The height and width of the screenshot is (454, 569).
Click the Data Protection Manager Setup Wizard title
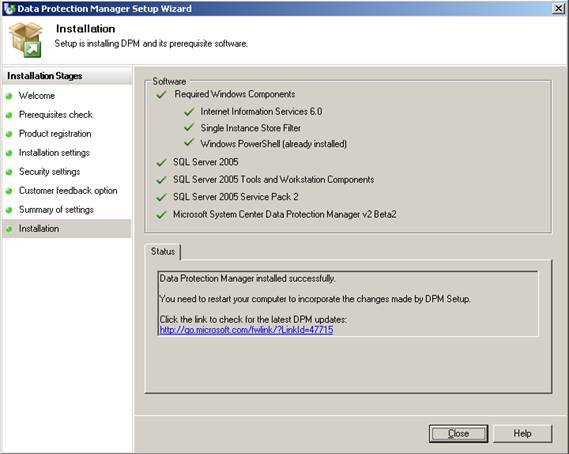coord(104,8)
